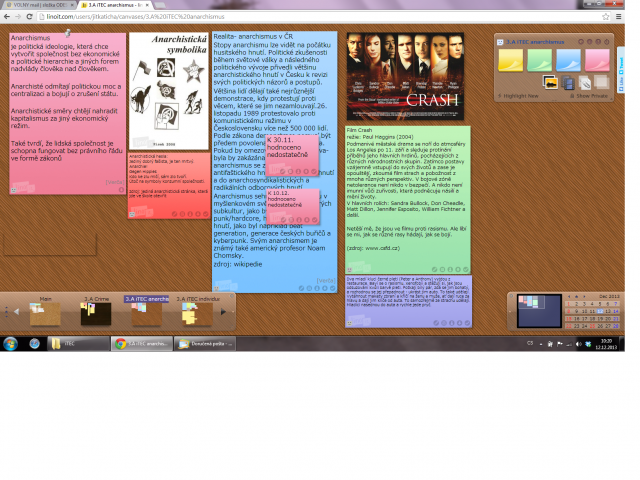Viewport: 640px width, 480px height.
Task: Click the [Verča] author tag on blue note
Action: [x=326, y=281]
